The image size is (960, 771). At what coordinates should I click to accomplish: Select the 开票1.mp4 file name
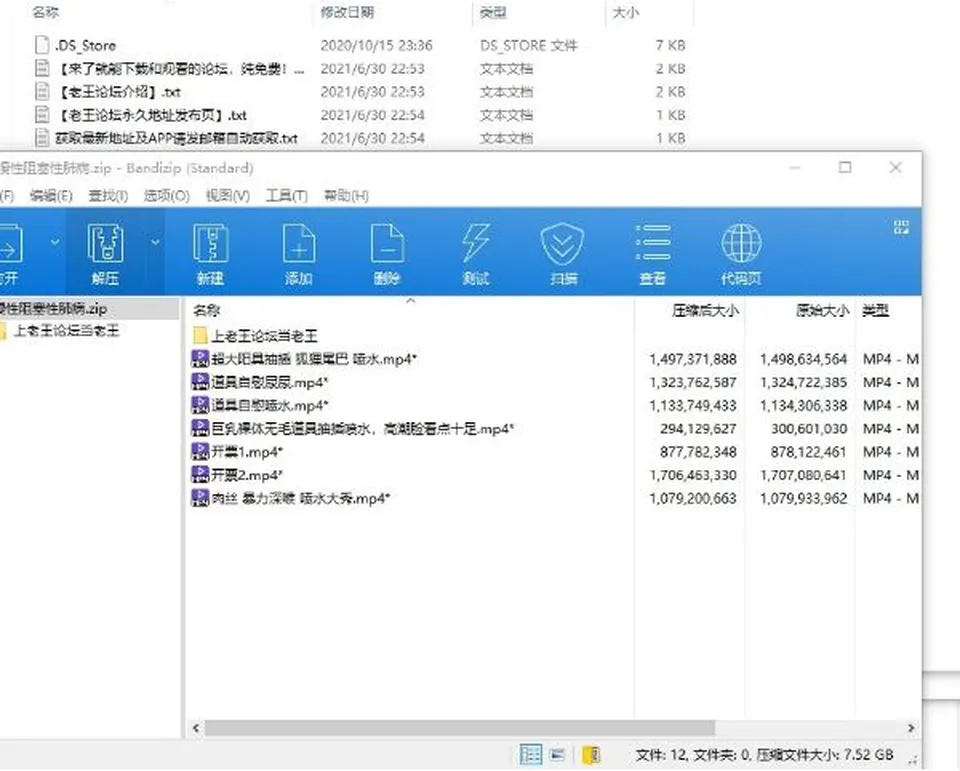click(x=247, y=452)
